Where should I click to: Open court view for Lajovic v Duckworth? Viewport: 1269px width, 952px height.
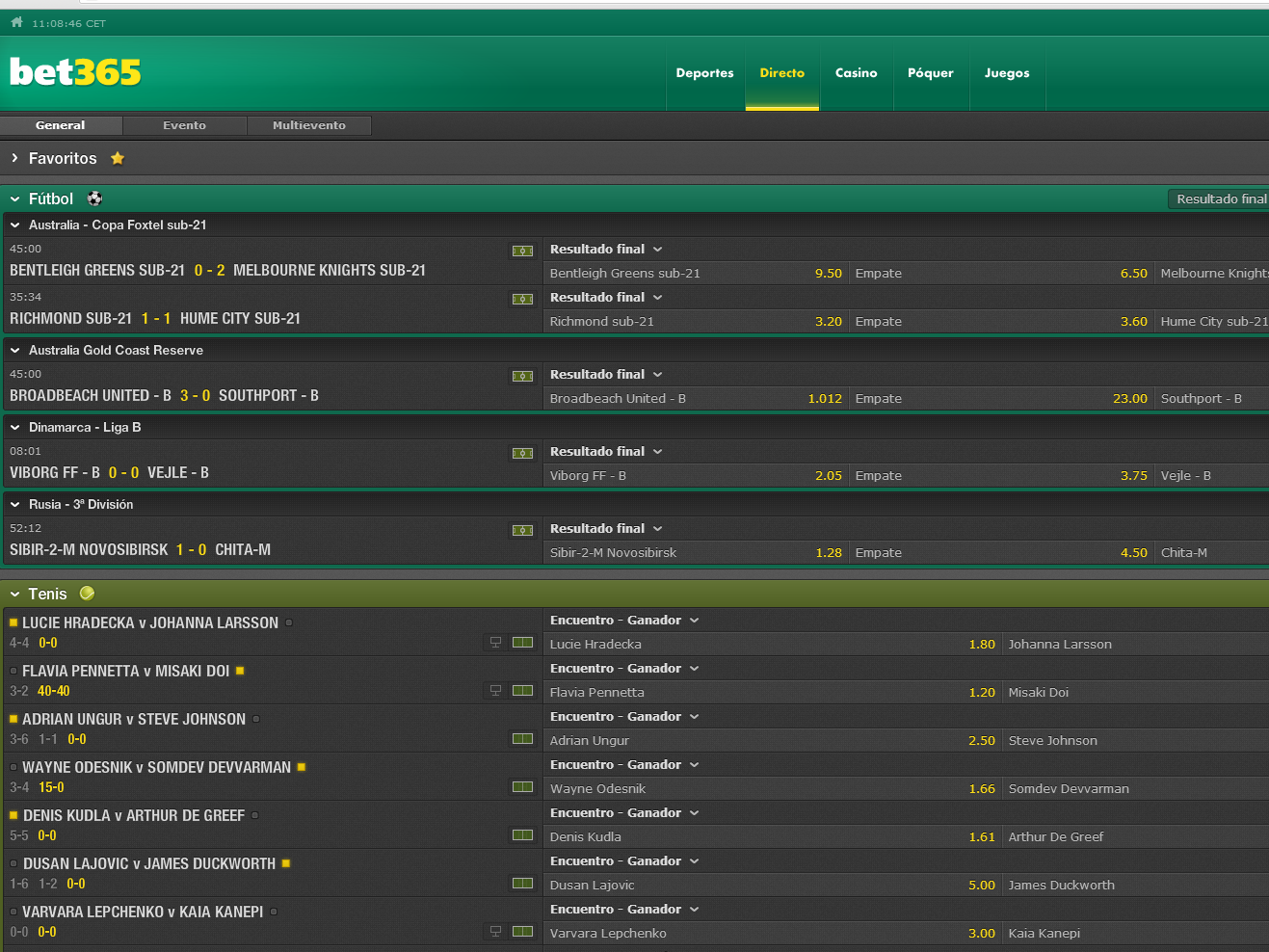coord(522,883)
